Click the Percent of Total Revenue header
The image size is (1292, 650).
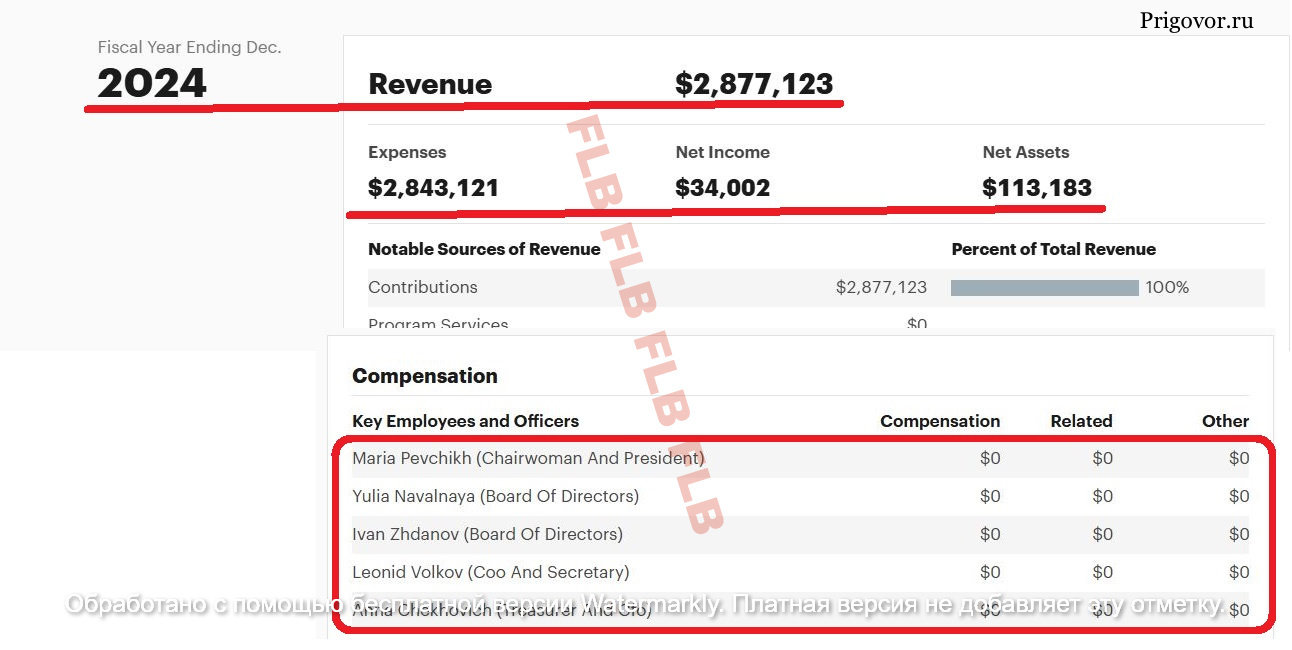pyautogui.click(x=1053, y=249)
